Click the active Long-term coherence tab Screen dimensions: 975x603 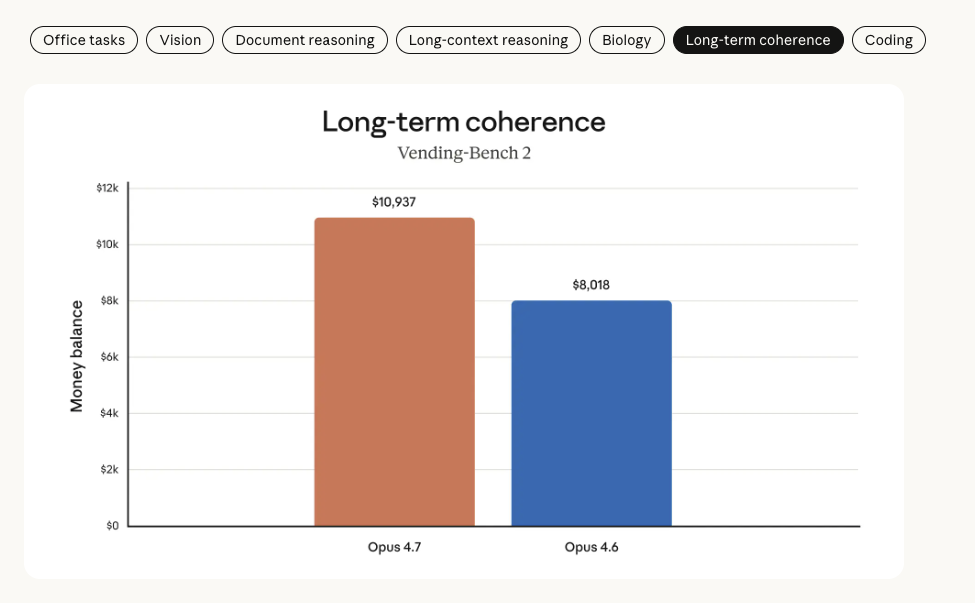click(x=758, y=40)
